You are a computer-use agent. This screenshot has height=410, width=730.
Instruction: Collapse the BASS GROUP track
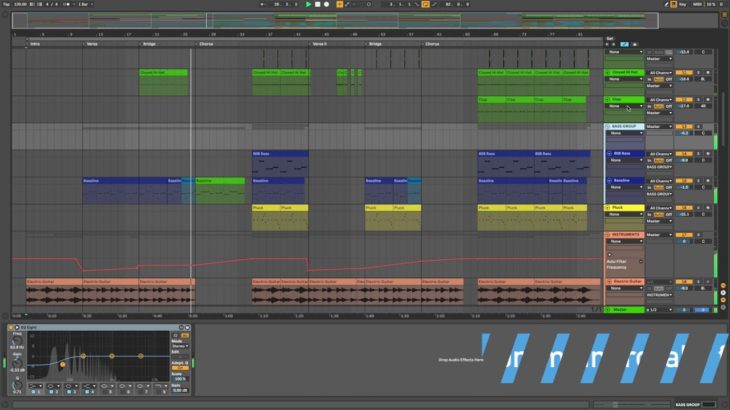(x=608, y=127)
